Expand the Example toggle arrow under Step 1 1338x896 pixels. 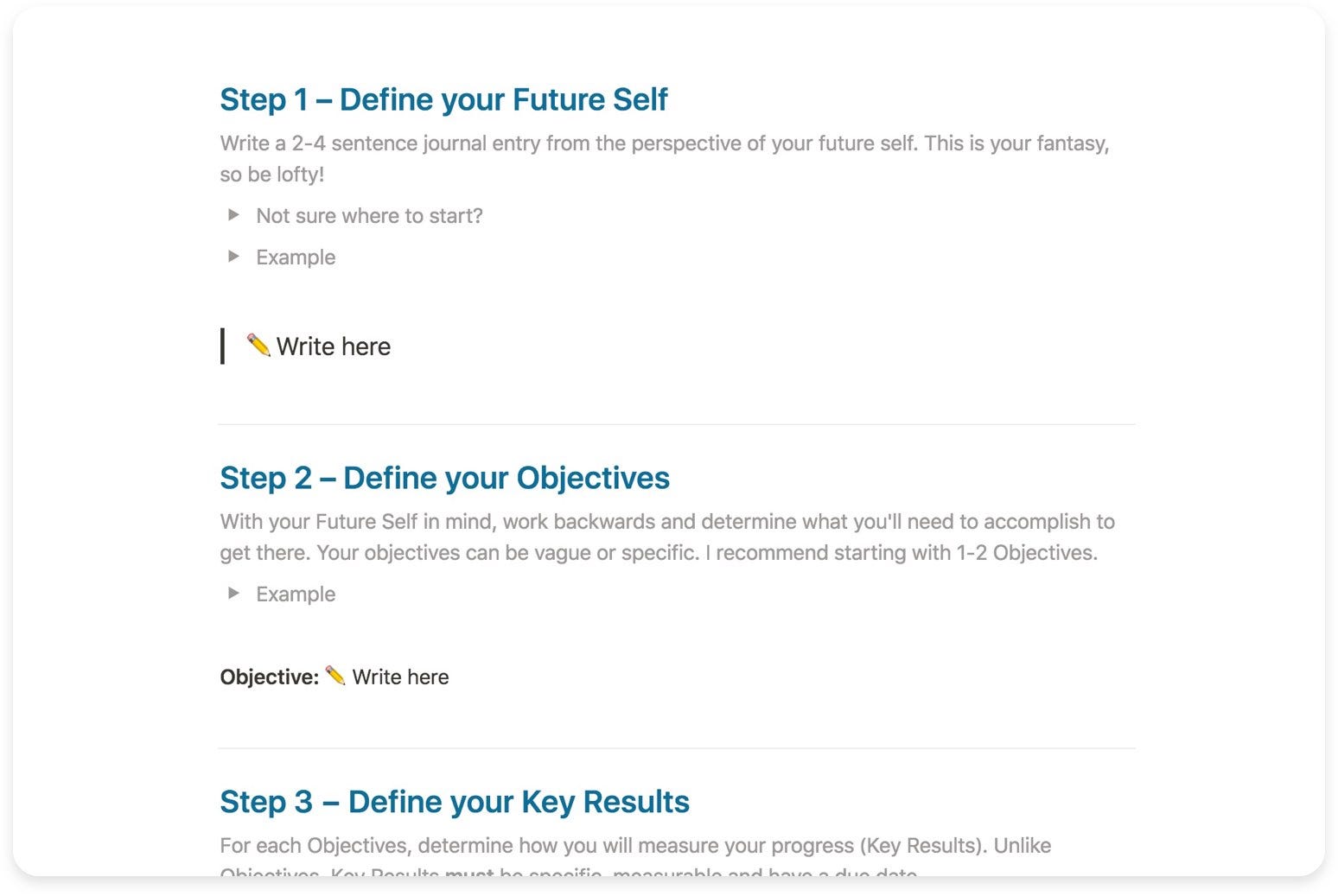233,257
